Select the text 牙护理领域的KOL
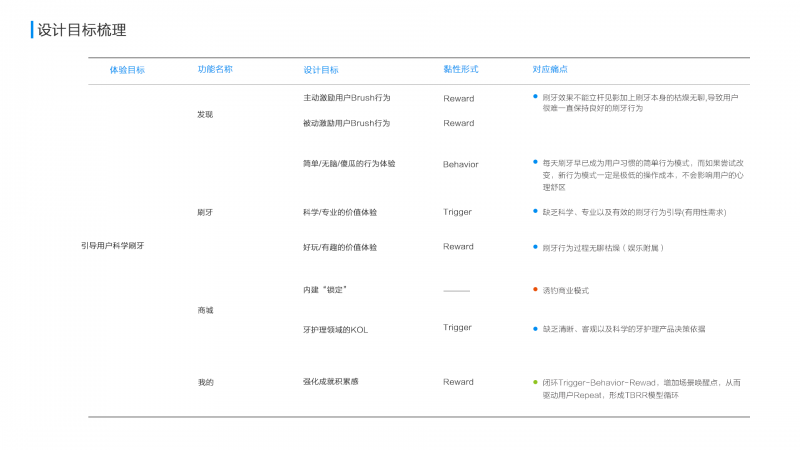800x450 pixels. tap(336, 330)
